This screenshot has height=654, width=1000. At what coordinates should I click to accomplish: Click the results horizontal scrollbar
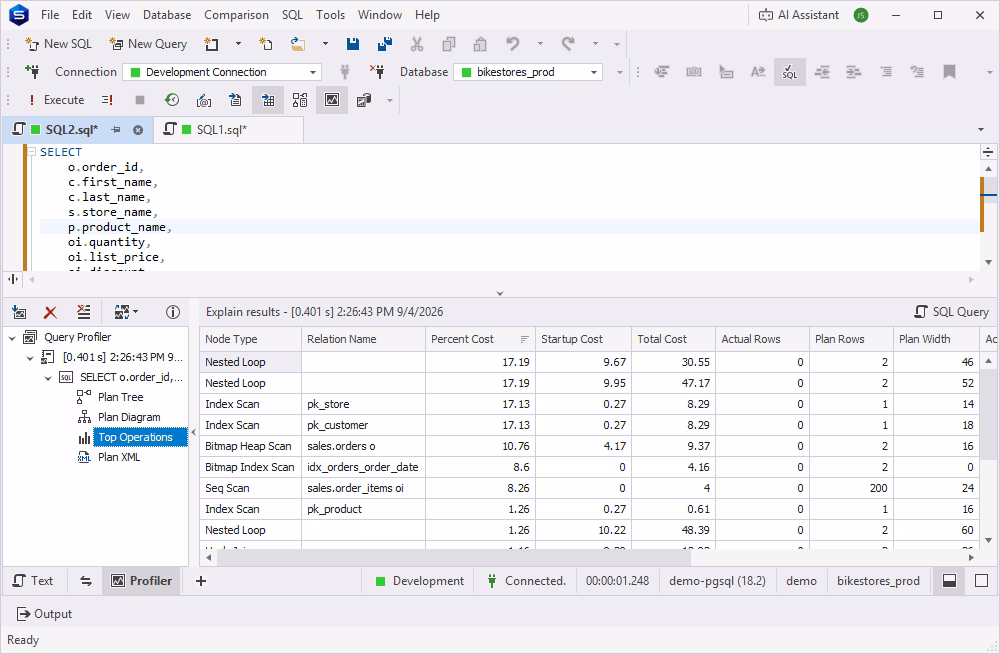(454, 558)
